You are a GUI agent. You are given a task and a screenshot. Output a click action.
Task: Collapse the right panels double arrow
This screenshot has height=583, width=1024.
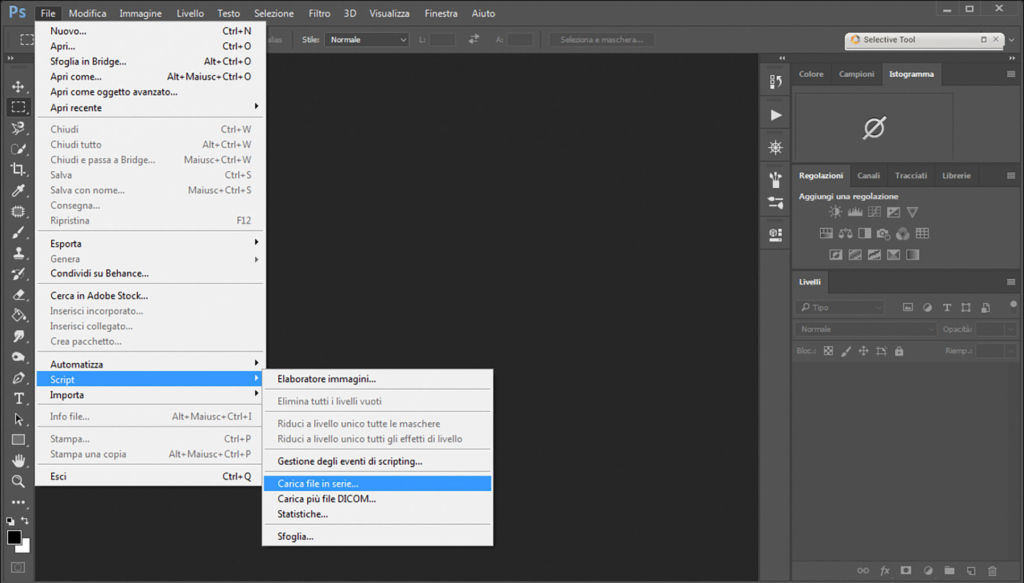click(x=1012, y=58)
